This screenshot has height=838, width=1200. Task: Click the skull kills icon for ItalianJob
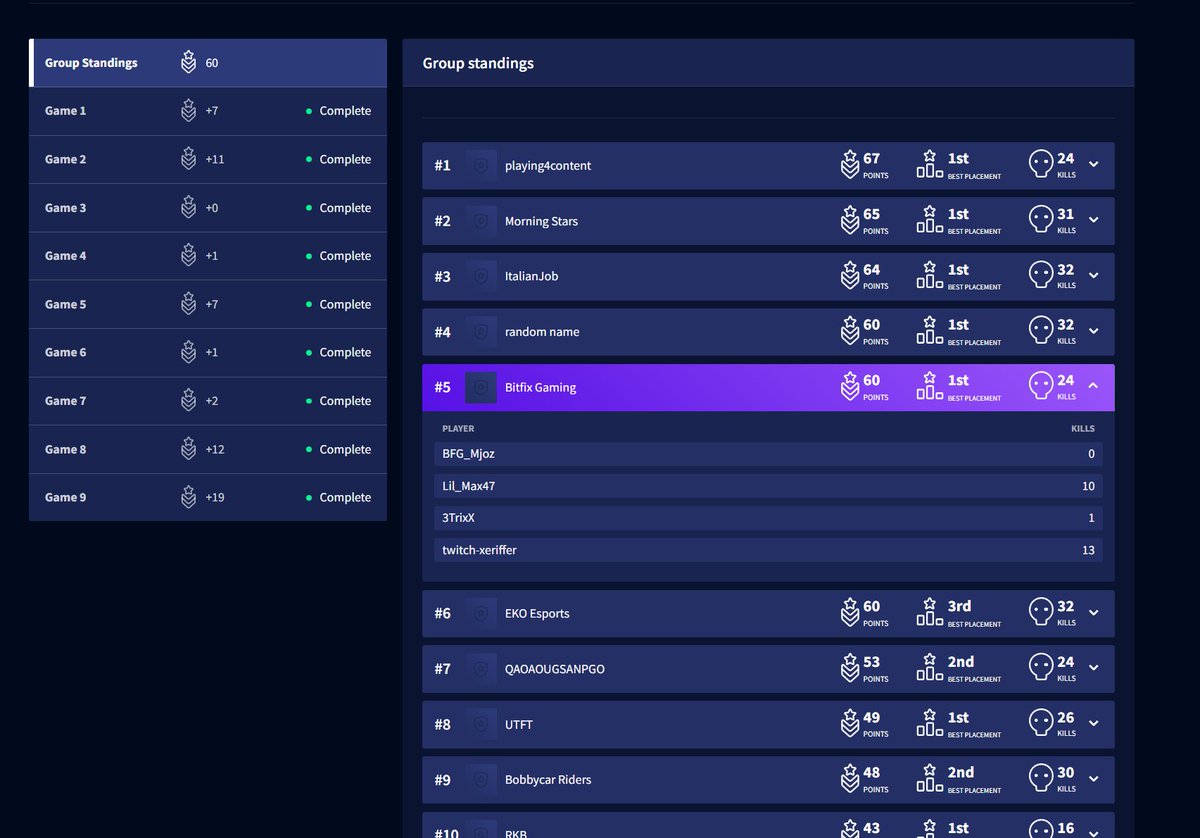pyautogui.click(x=1041, y=276)
